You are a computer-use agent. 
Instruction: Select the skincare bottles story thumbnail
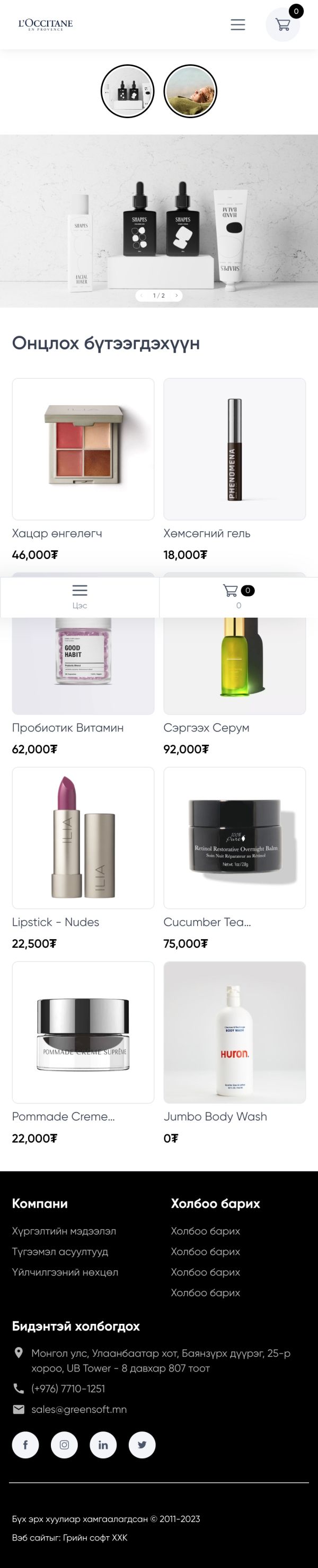[x=127, y=91]
